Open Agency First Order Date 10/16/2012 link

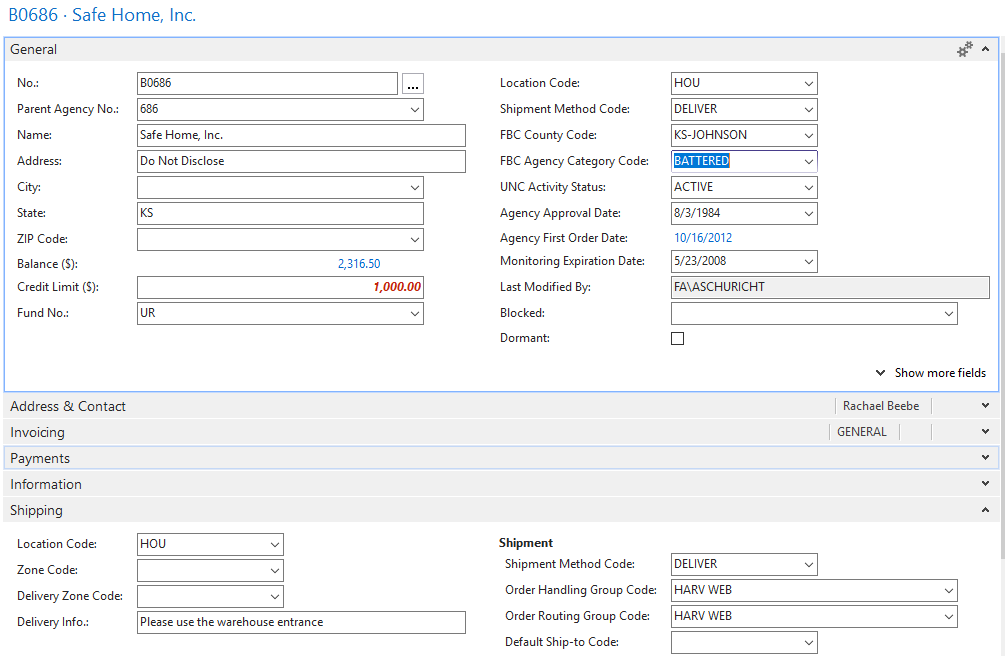[x=703, y=238]
